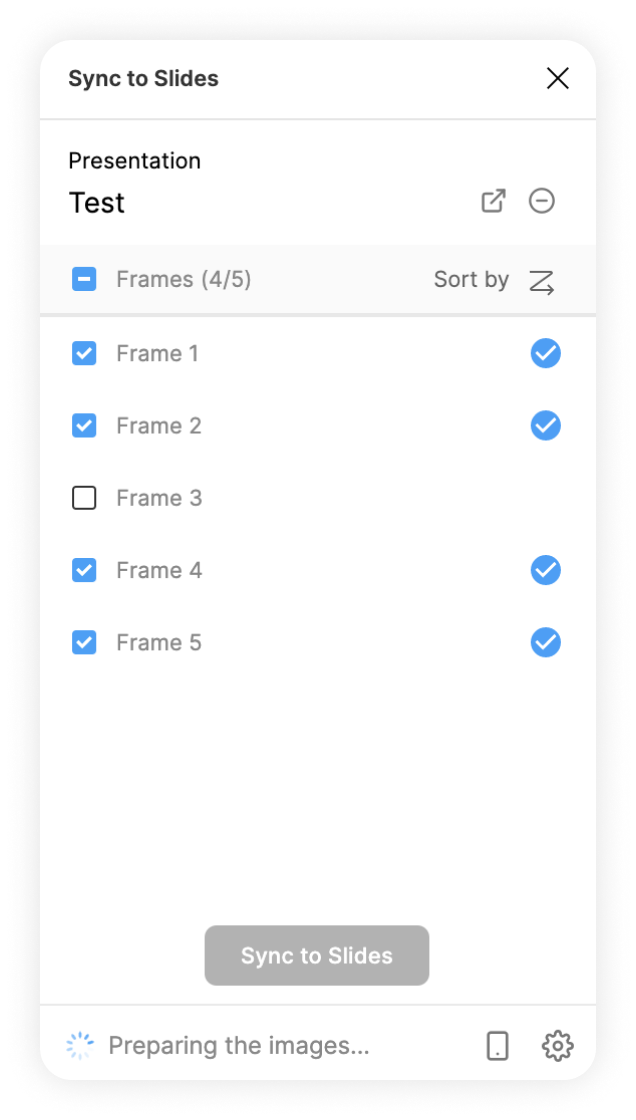Select the Frame 4 list entry

tap(159, 570)
